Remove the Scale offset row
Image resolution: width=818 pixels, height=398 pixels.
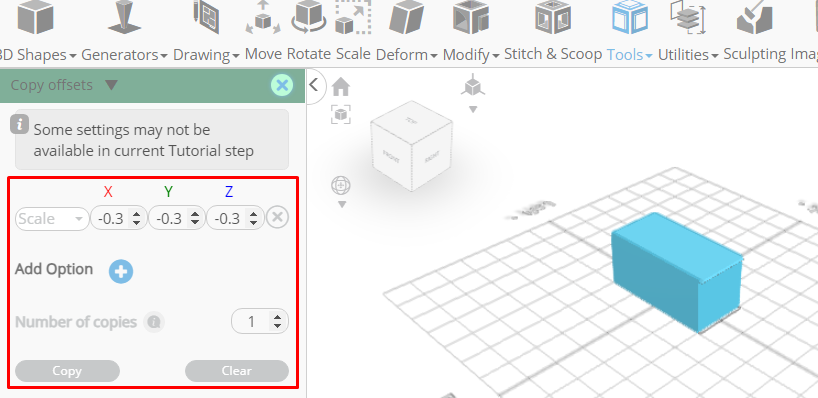[278, 218]
